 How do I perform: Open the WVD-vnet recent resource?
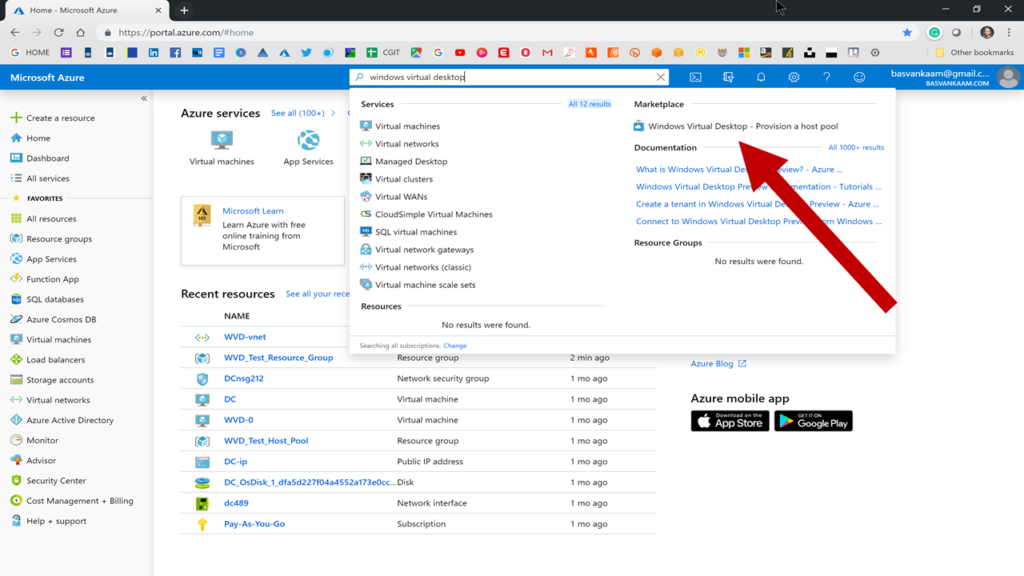pos(245,337)
